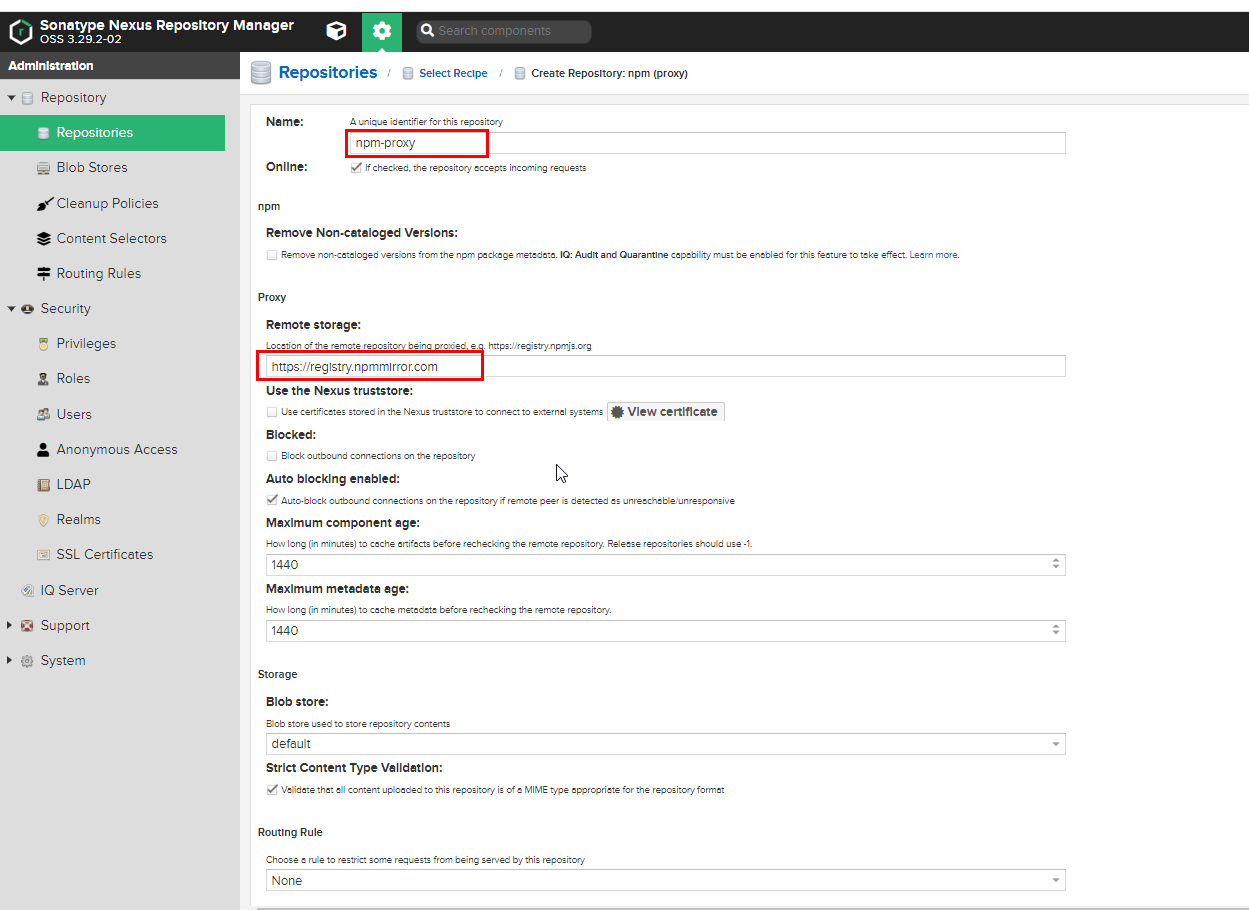Expand the System tree section

11,661
